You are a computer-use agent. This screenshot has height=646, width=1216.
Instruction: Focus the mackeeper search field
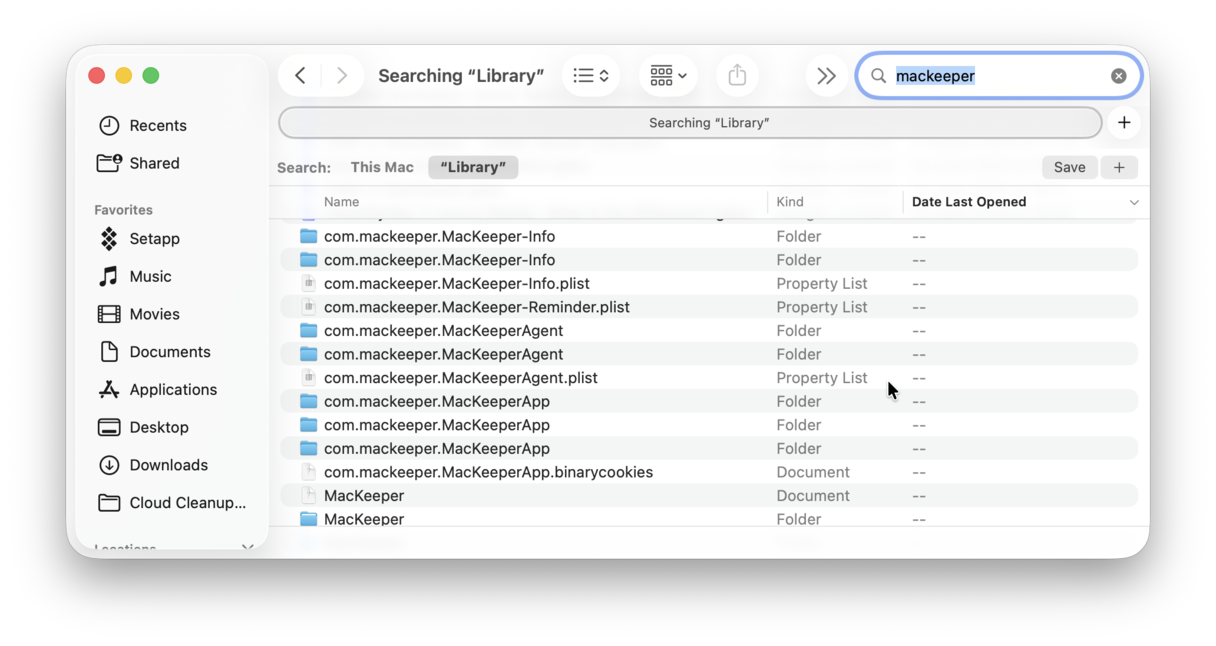pos(999,76)
